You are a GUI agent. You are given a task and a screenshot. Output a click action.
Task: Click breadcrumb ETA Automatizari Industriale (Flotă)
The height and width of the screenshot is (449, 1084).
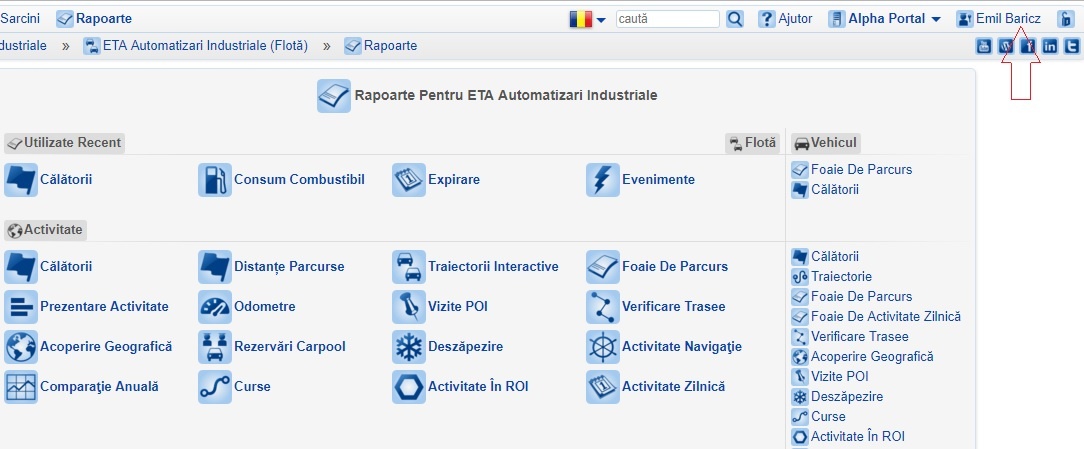tap(196, 46)
